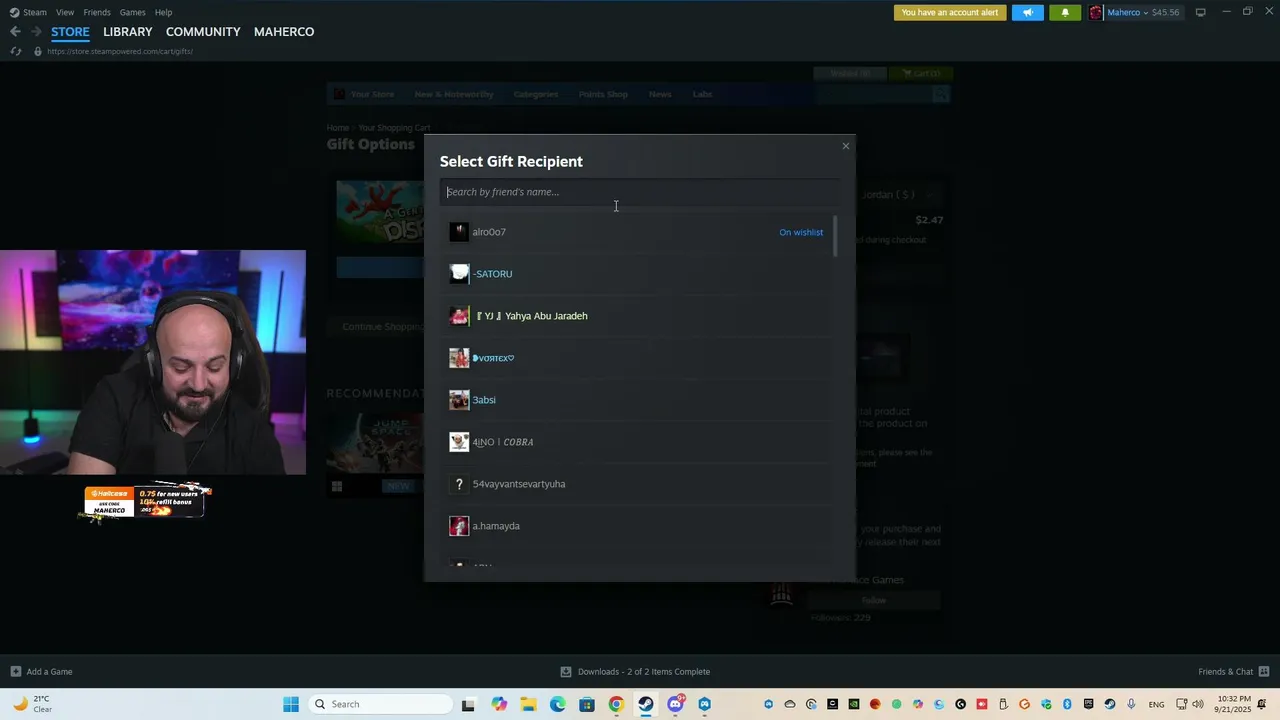
Task: Select the friend name 54vayvantsevartyuha
Action: (519, 484)
